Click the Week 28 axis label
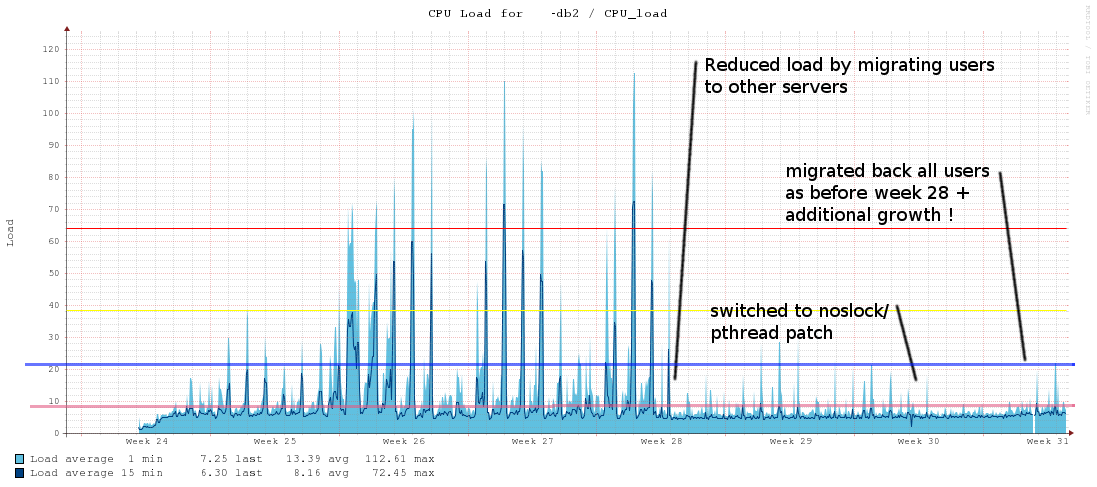Viewport: 1097px width, 487px height. point(661,441)
